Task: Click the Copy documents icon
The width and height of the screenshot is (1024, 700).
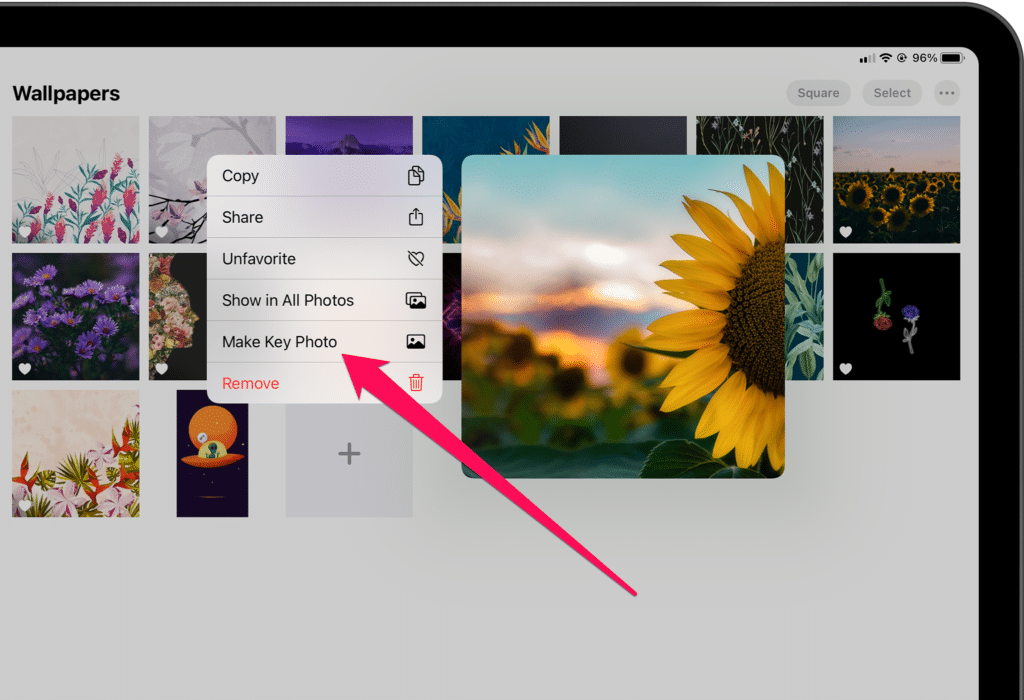Action: point(416,176)
